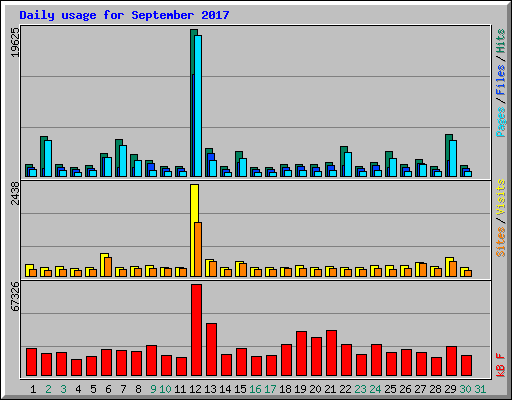512x400 pixels.
Task: Click the cyan bar for day 2
Action: click(x=48, y=159)
